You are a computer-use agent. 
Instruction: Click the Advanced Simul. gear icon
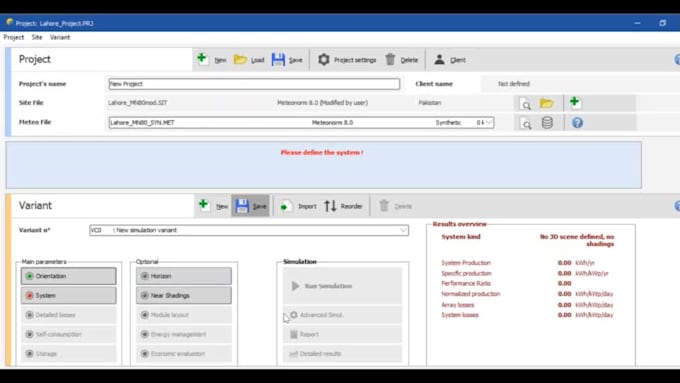point(294,315)
